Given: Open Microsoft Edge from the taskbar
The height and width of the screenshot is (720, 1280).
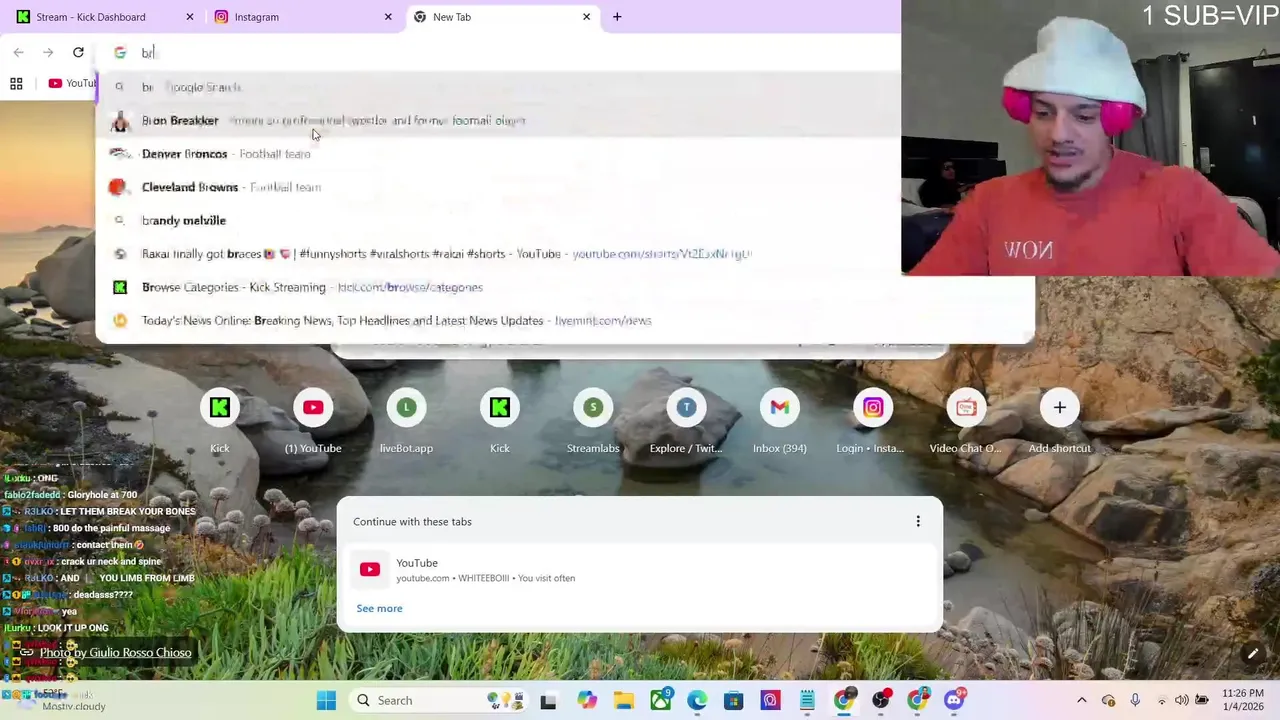Looking at the screenshot, I should (697, 701).
